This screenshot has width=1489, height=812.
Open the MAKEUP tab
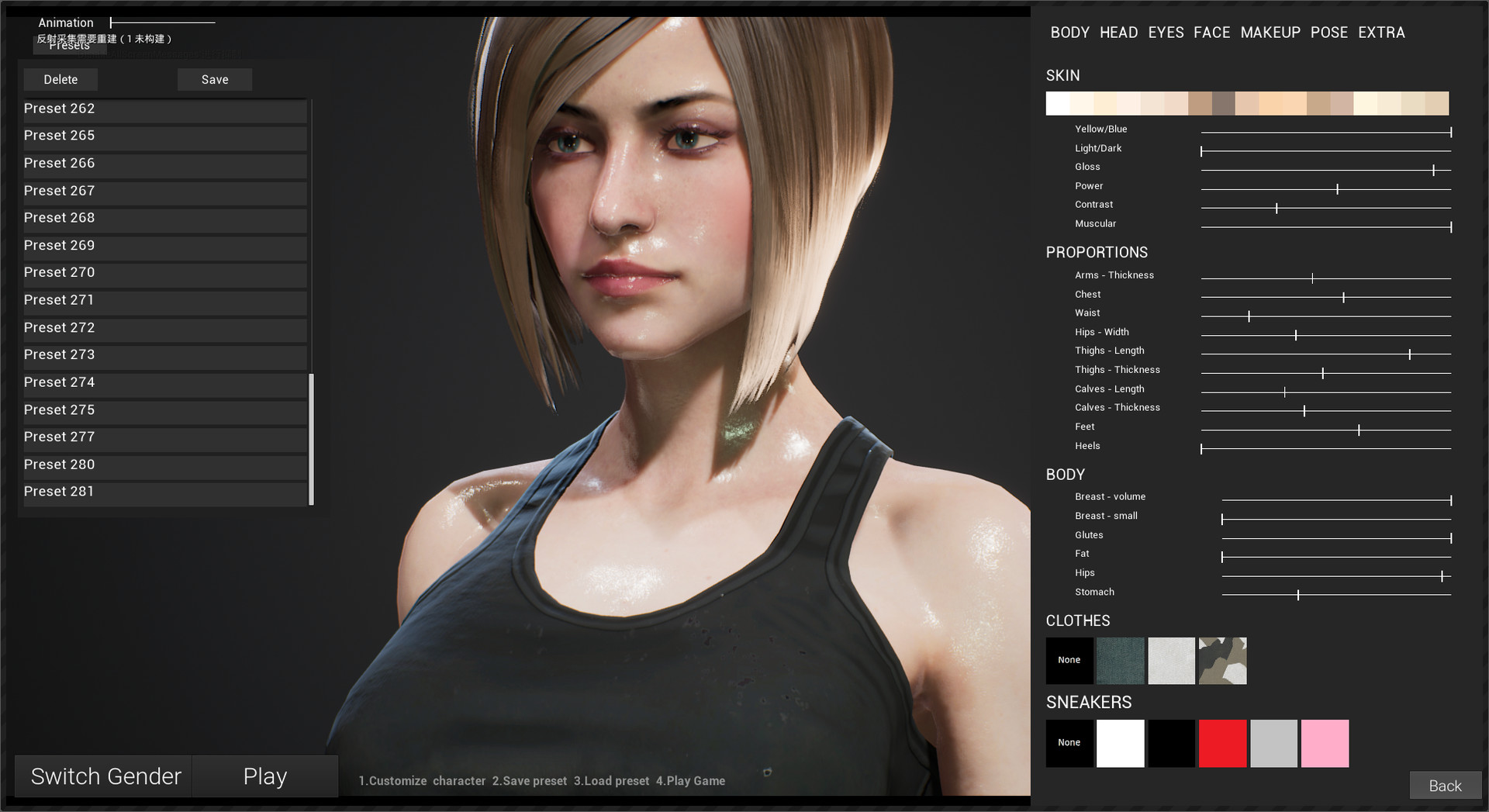coord(1270,33)
